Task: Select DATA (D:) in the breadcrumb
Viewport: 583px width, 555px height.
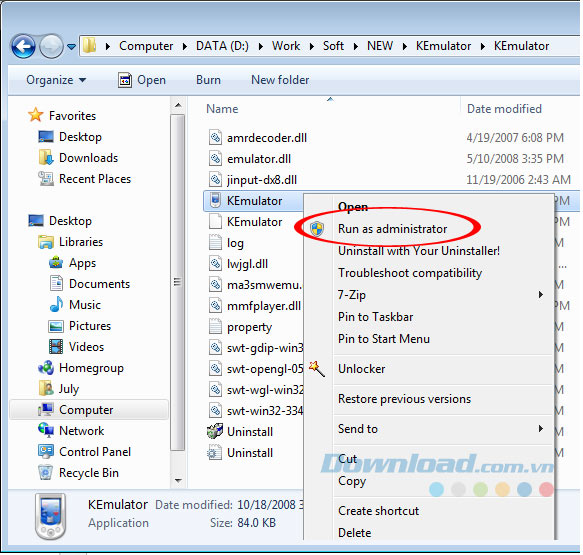Action: (222, 46)
